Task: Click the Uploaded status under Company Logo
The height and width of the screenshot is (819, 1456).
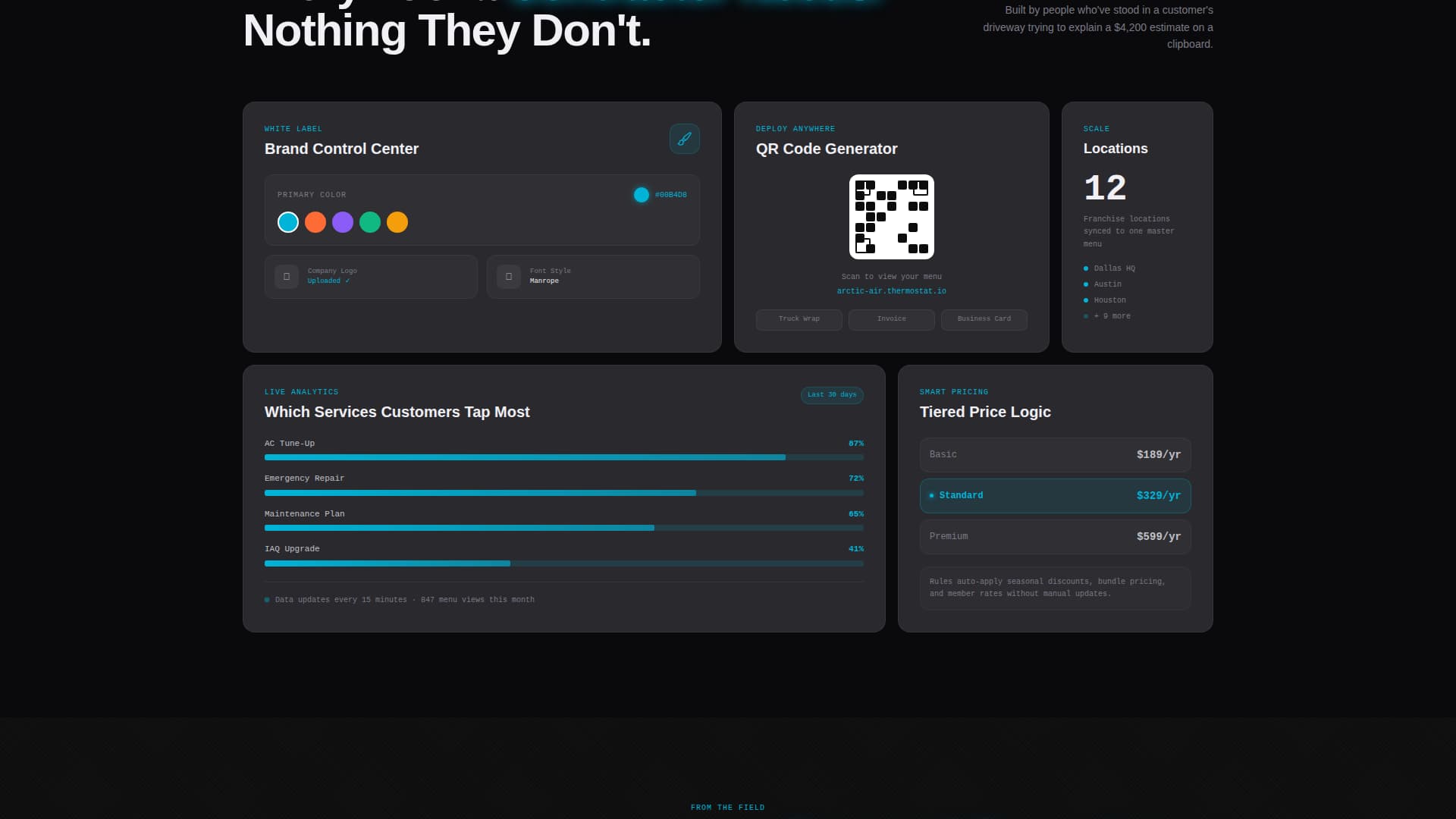Action: click(328, 281)
